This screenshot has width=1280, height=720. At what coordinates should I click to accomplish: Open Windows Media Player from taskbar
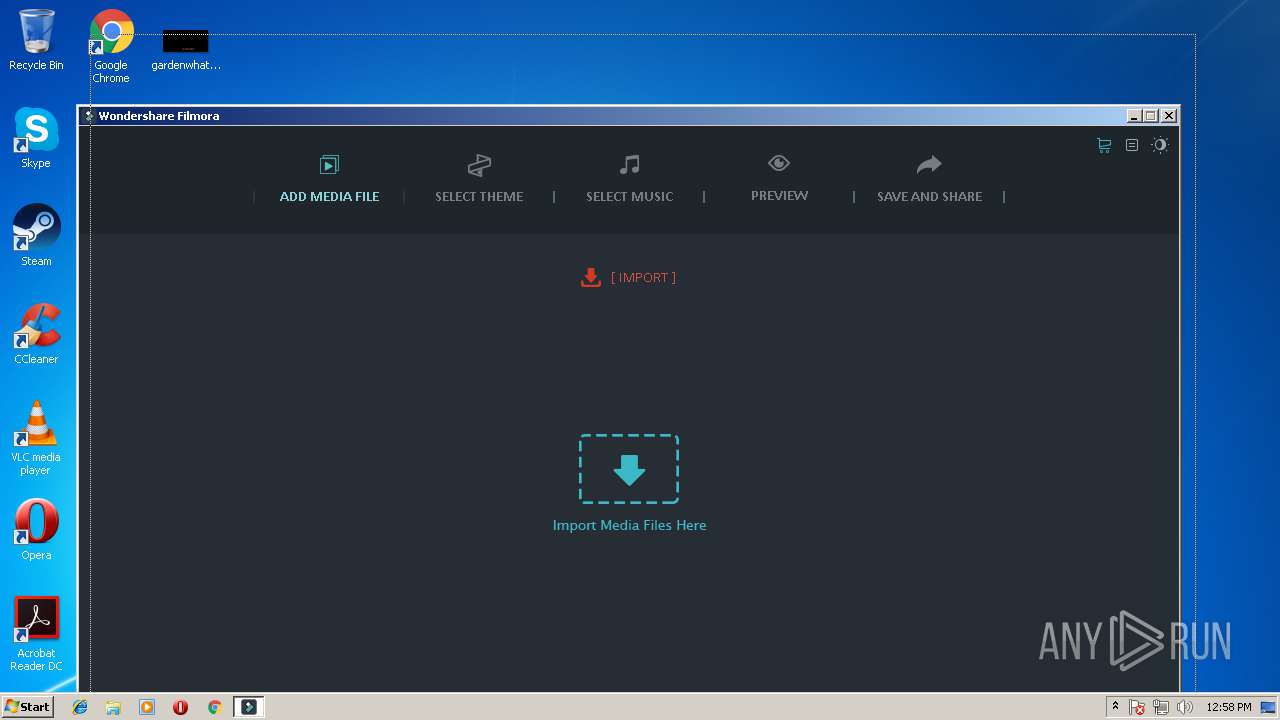(x=147, y=707)
